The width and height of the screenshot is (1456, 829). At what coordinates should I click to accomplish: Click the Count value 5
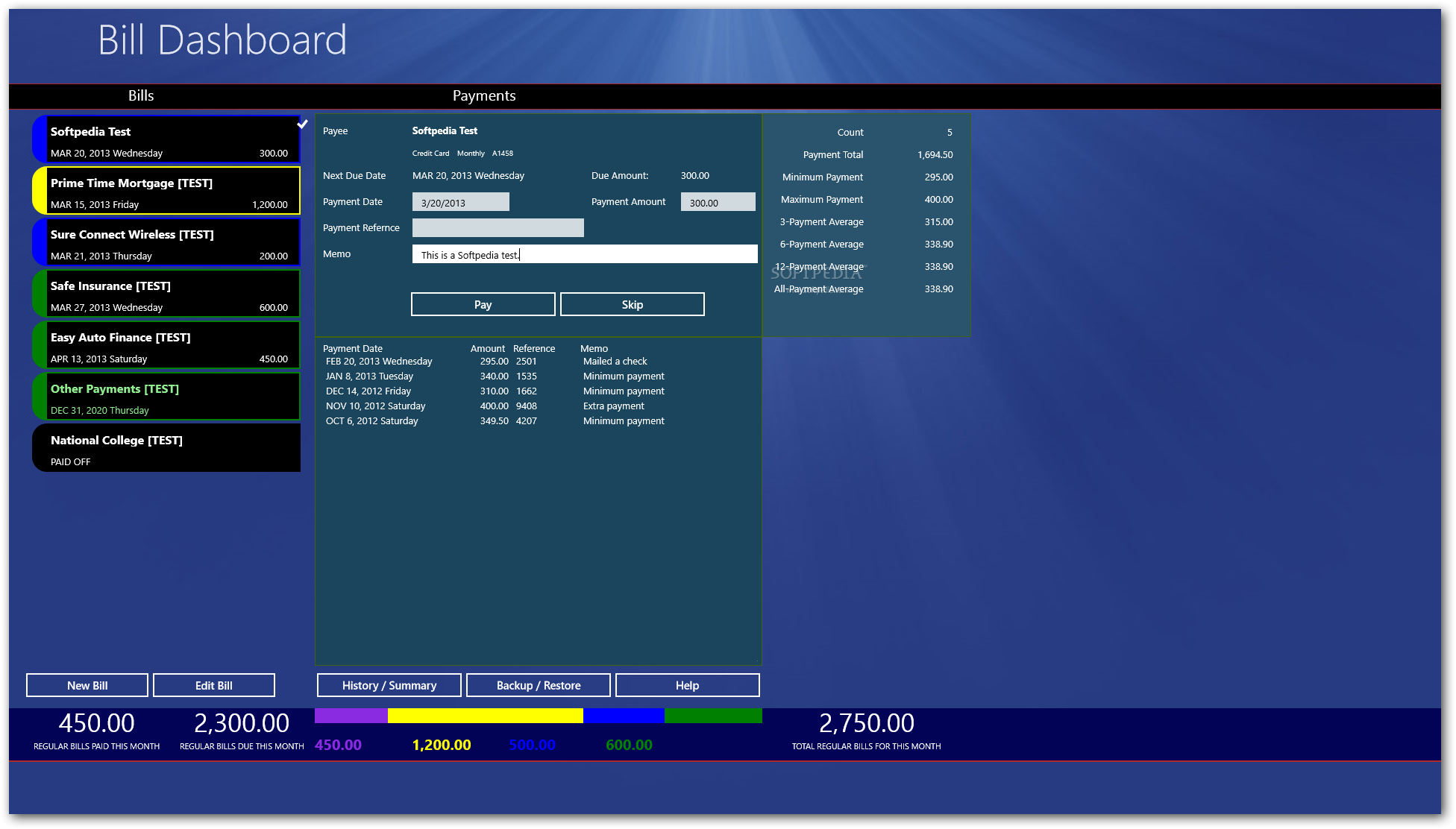pos(950,133)
